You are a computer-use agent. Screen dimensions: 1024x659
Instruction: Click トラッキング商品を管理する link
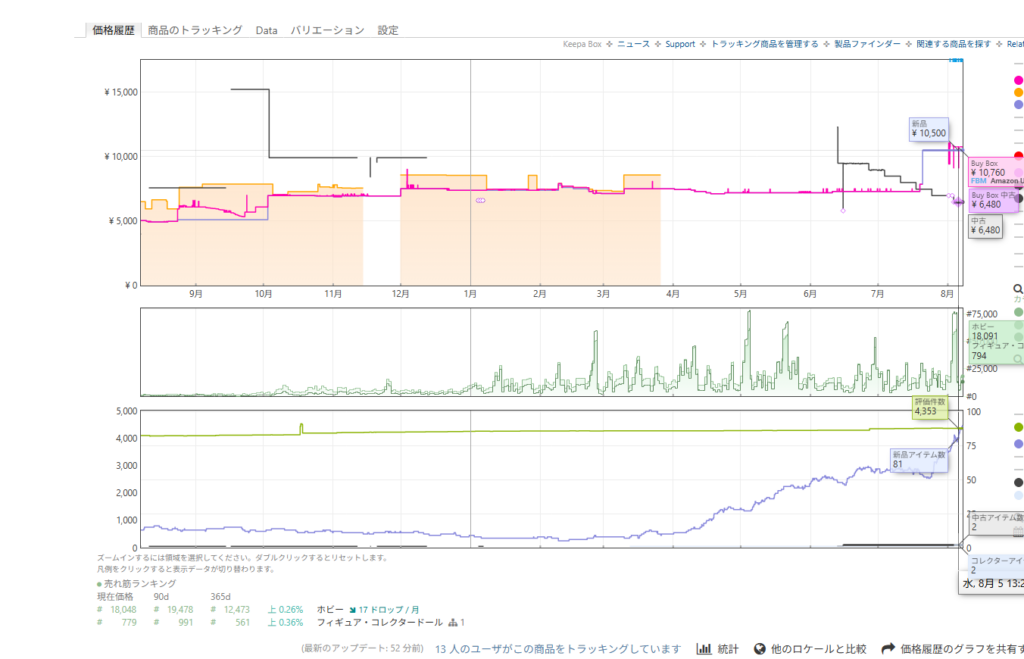pyautogui.click(x=764, y=44)
